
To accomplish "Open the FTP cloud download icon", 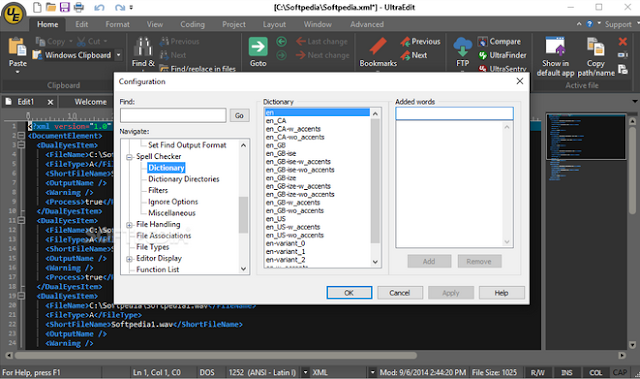I will [462, 47].
